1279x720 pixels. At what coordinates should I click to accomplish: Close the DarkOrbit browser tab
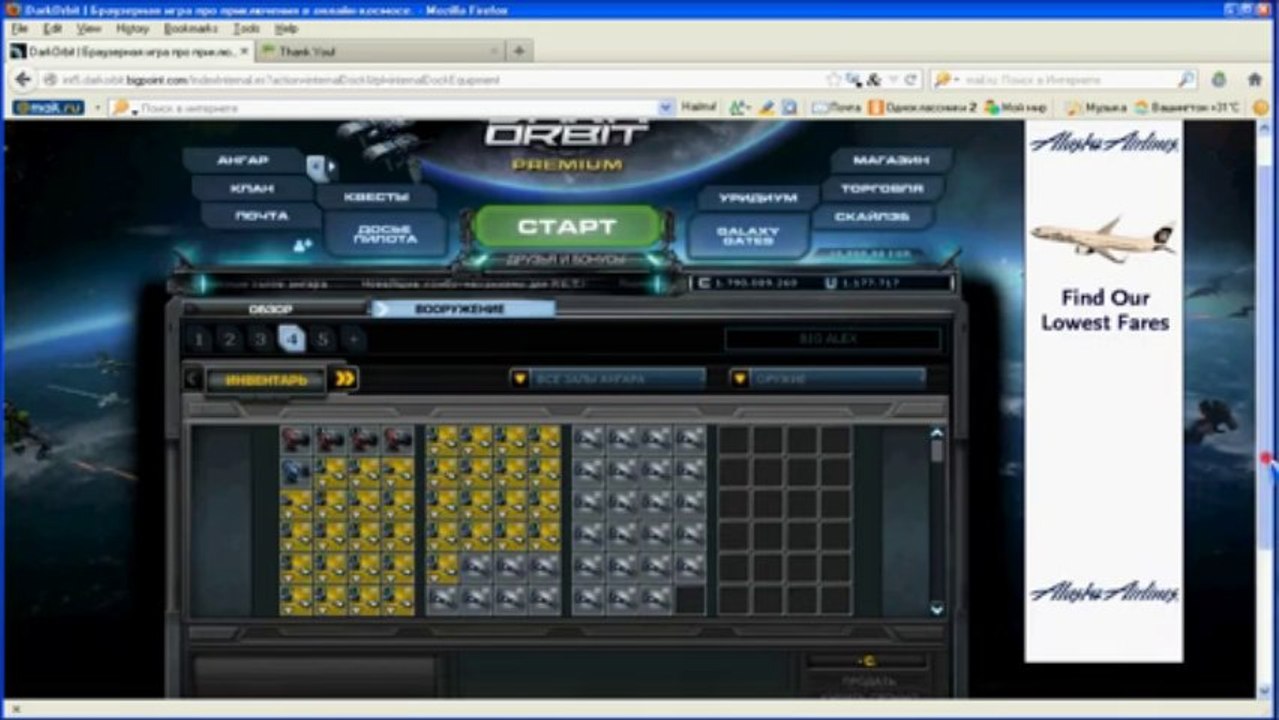pos(245,51)
